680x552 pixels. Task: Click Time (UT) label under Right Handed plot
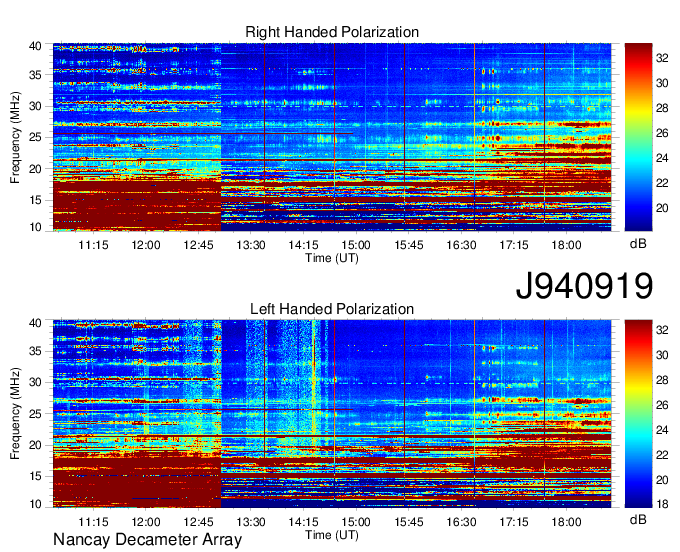332,258
